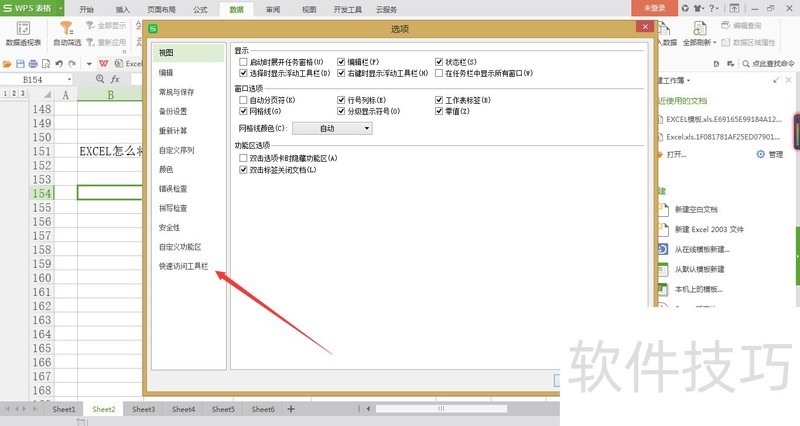800x426 pixels.
Task: Click the PivotTable (数据透视表) icon
Action: [x=23, y=28]
